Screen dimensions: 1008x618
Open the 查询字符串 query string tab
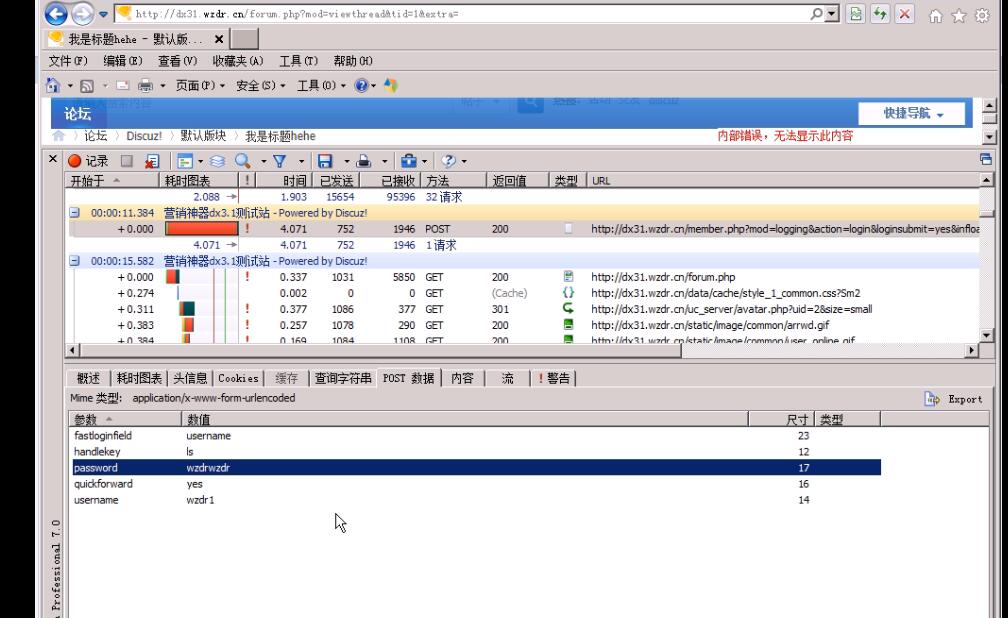tap(343, 378)
